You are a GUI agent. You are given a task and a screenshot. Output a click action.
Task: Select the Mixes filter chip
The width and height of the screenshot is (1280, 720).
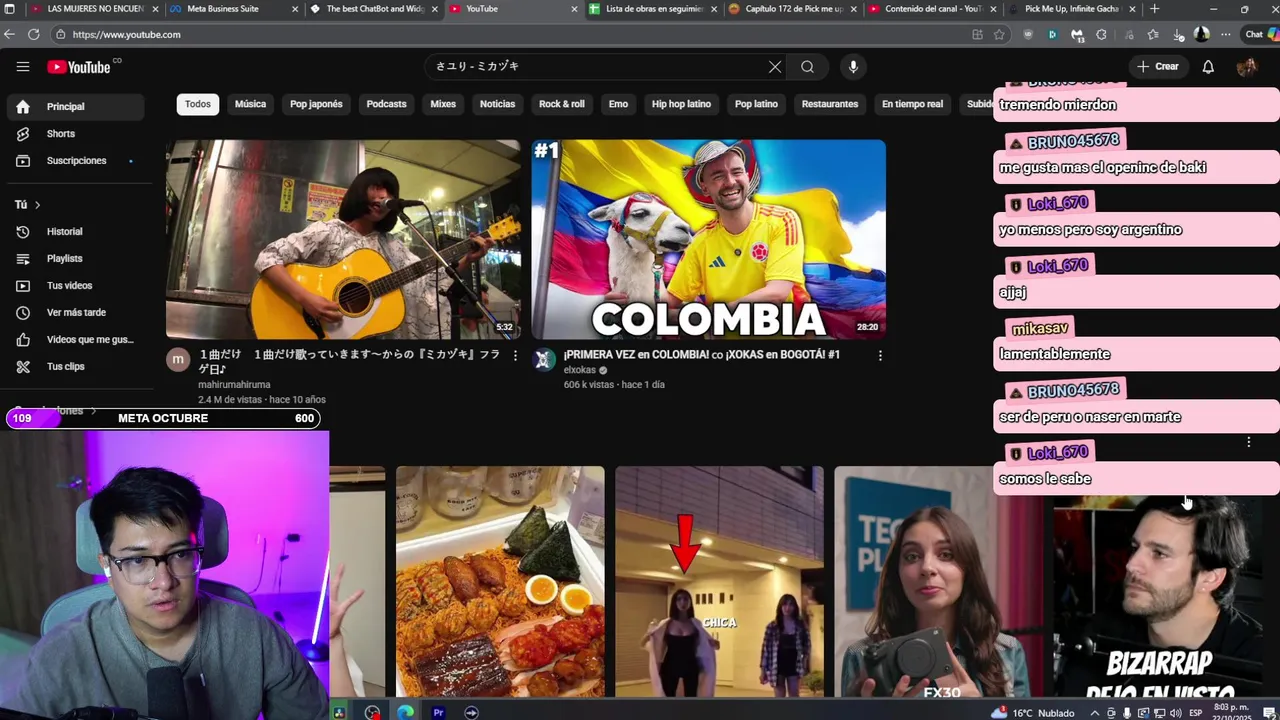click(x=443, y=104)
